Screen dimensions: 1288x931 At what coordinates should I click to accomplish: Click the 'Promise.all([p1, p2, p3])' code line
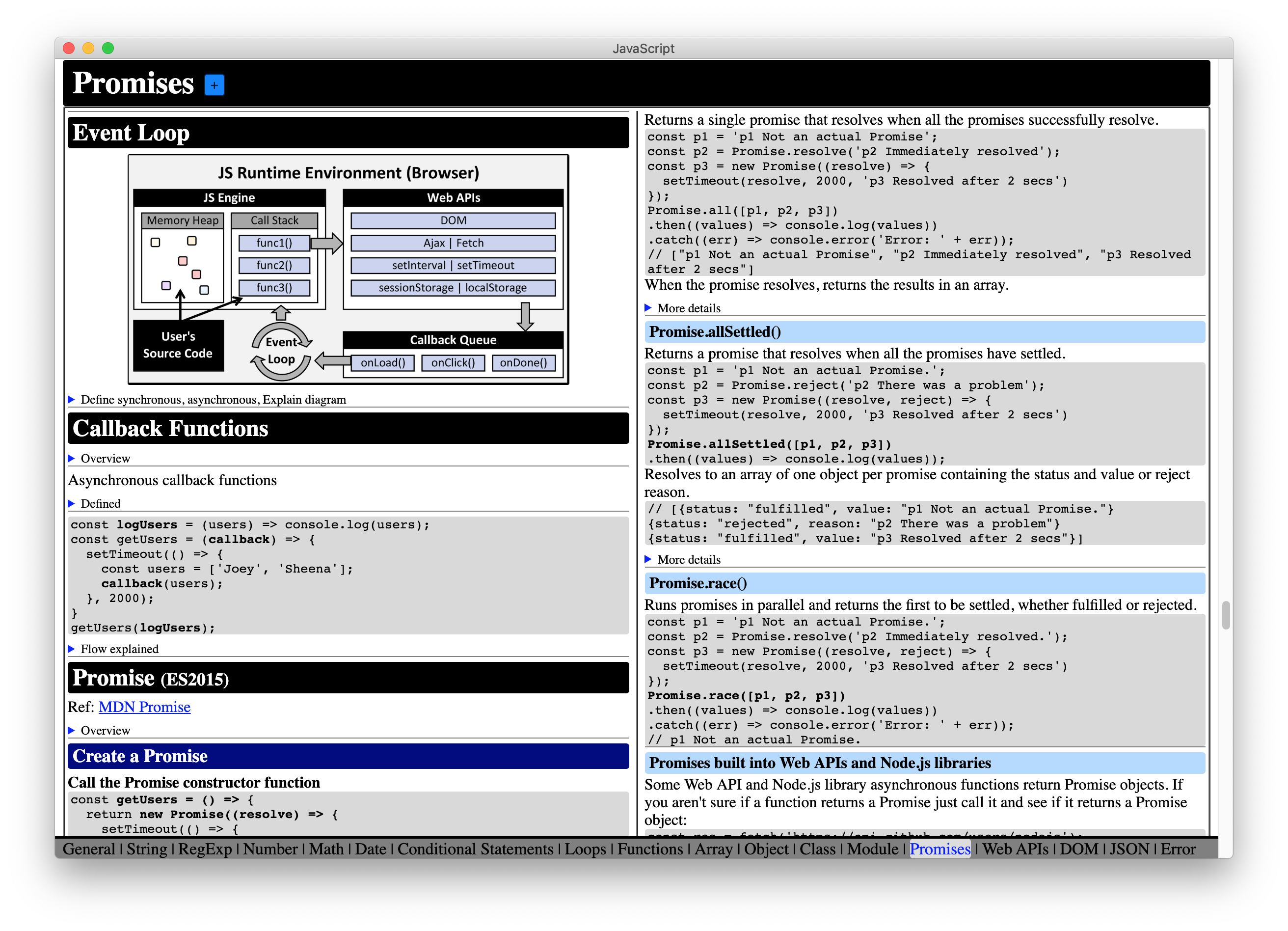(743, 211)
